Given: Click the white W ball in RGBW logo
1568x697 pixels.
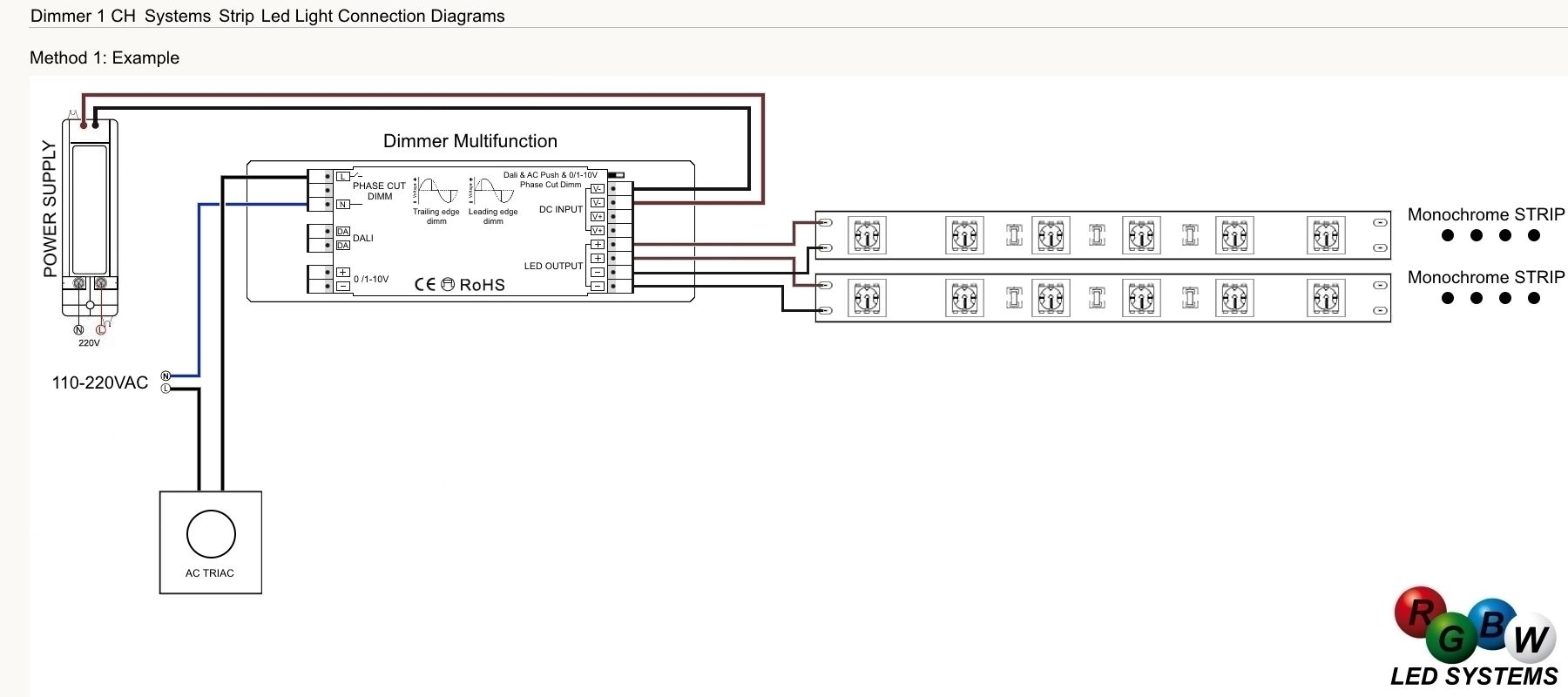Looking at the screenshot, I should pos(1531,637).
